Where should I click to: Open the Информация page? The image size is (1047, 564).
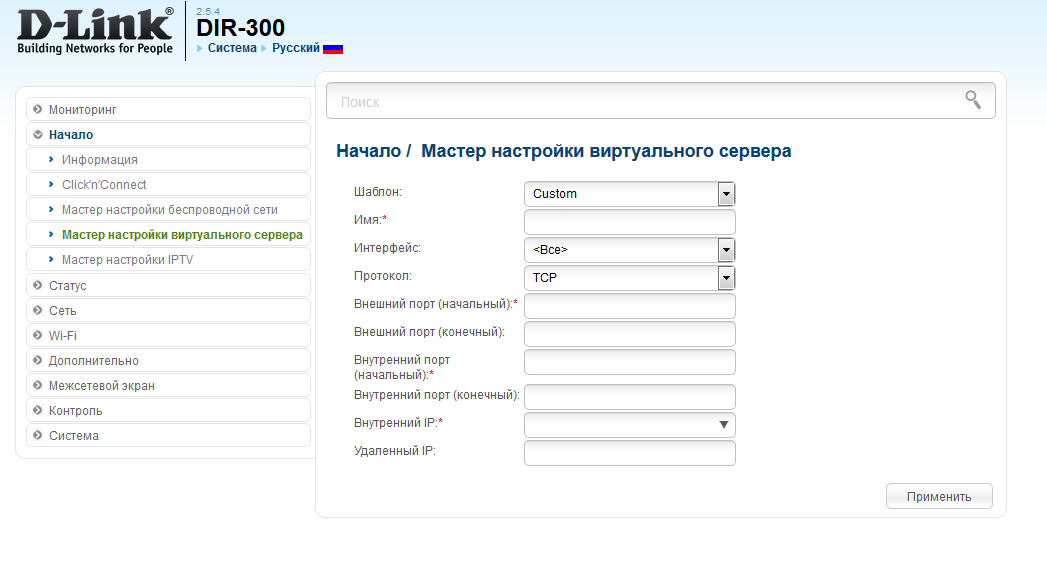click(x=168, y=160)
